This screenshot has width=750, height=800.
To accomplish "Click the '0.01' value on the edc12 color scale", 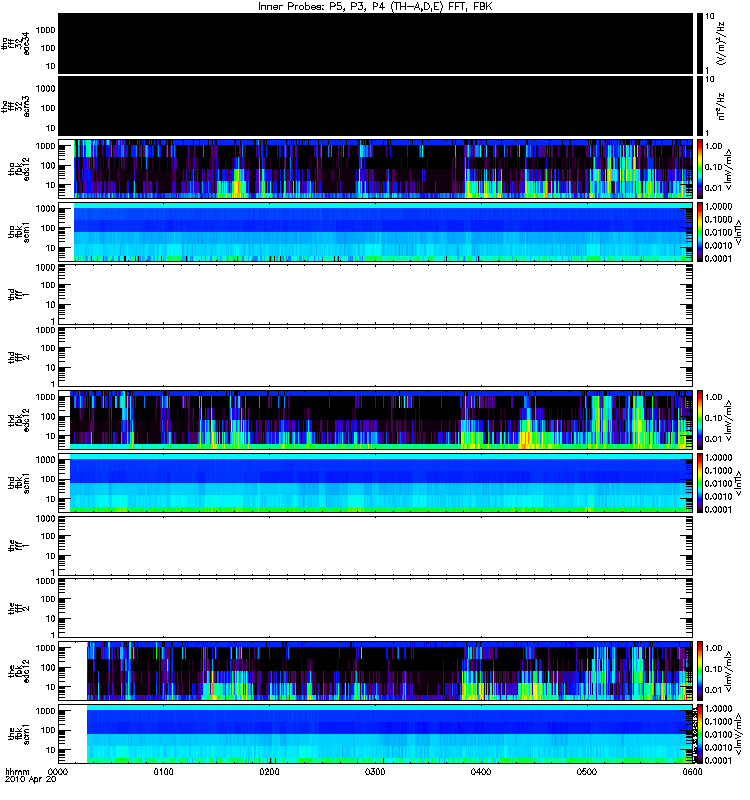I will [714, 690].
